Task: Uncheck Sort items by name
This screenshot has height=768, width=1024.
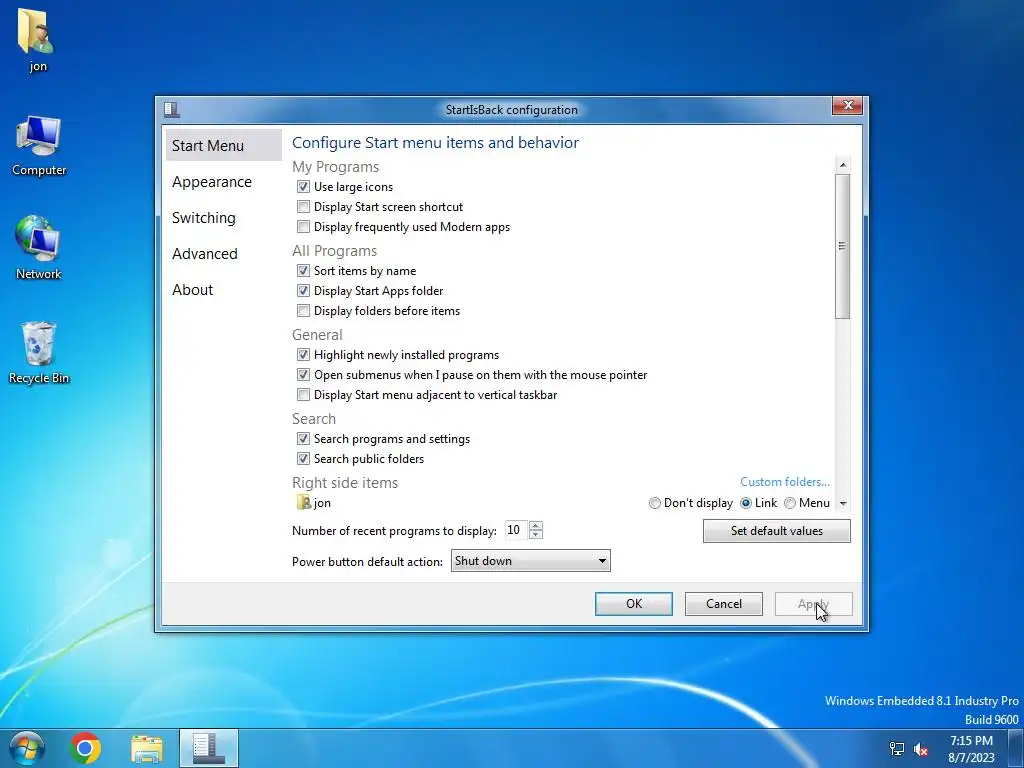Action: click(303, 270)
